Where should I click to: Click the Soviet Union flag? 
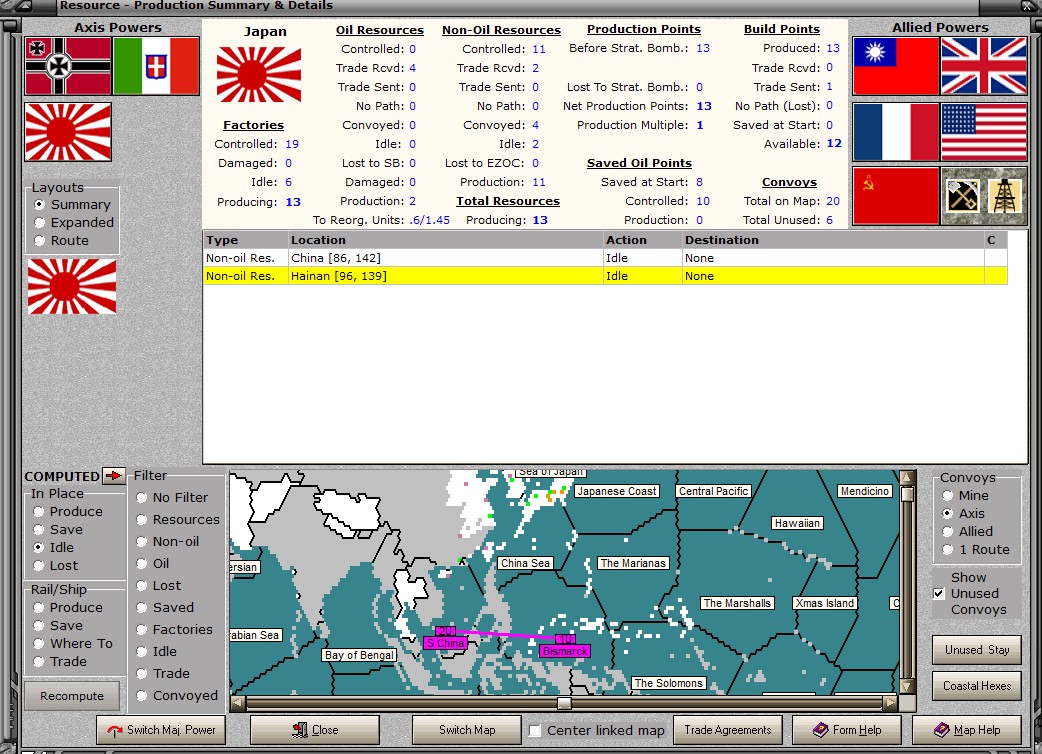[895, 196]
